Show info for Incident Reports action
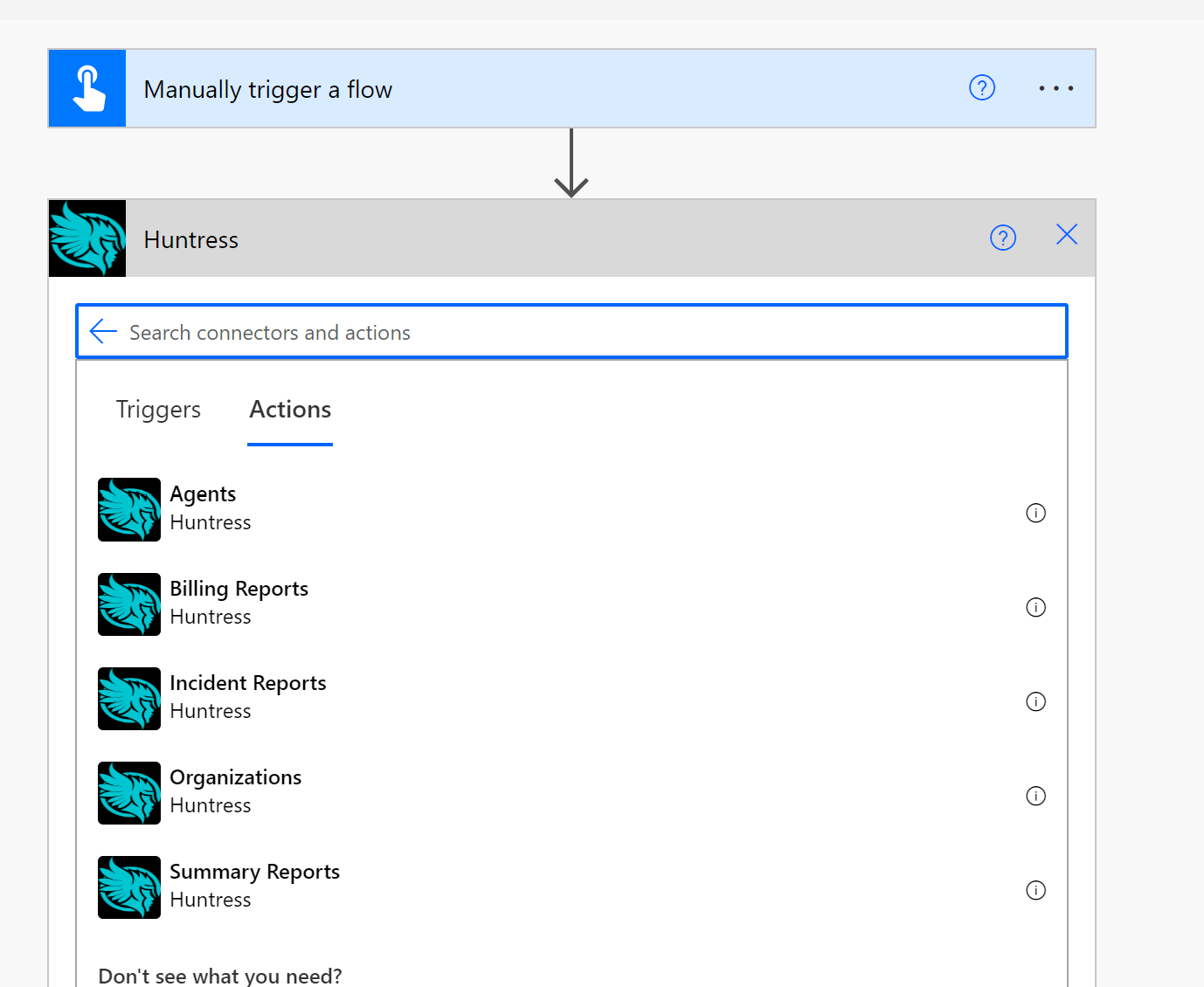 click(x=1035, y=701)
